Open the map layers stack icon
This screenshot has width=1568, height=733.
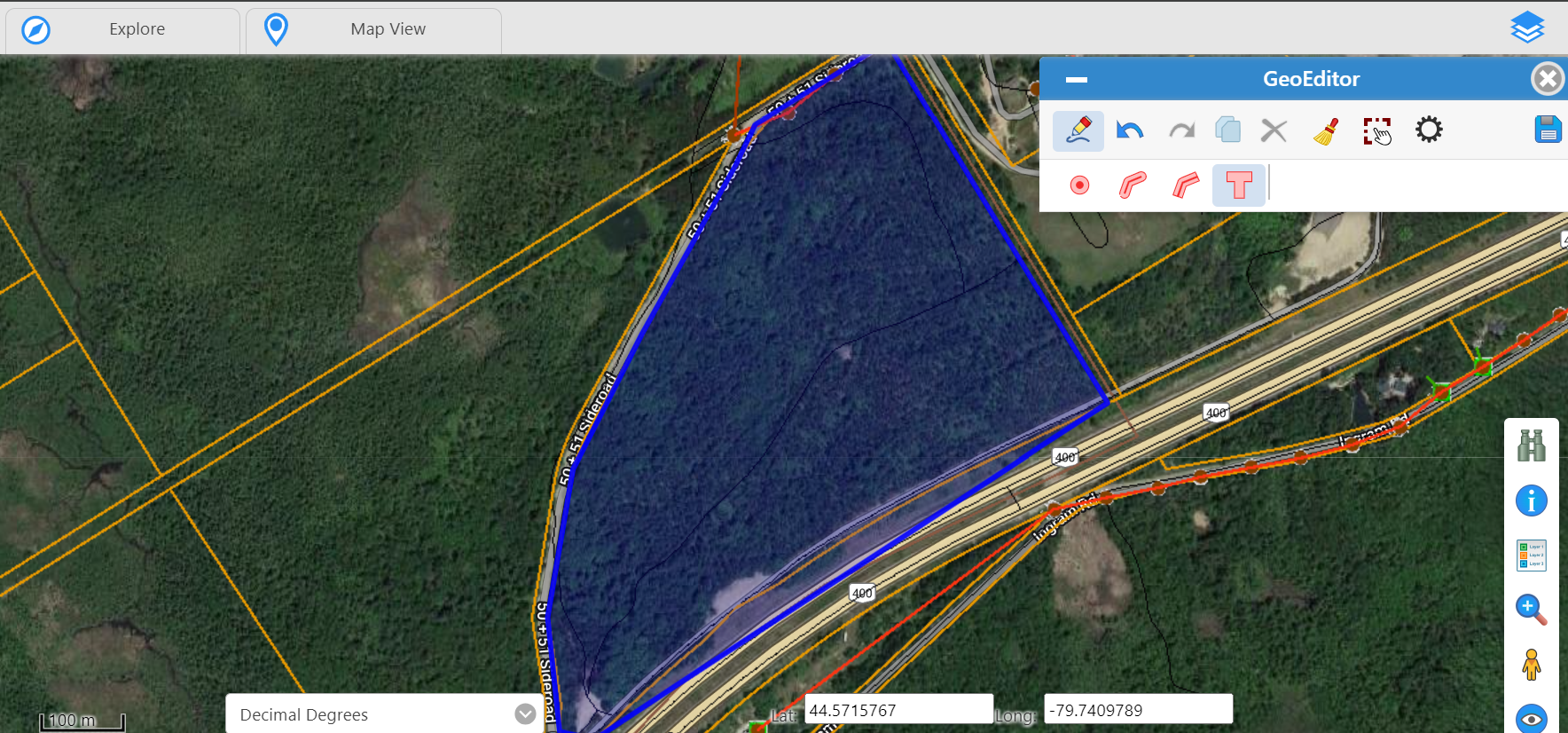click(x=1527, y=28)
